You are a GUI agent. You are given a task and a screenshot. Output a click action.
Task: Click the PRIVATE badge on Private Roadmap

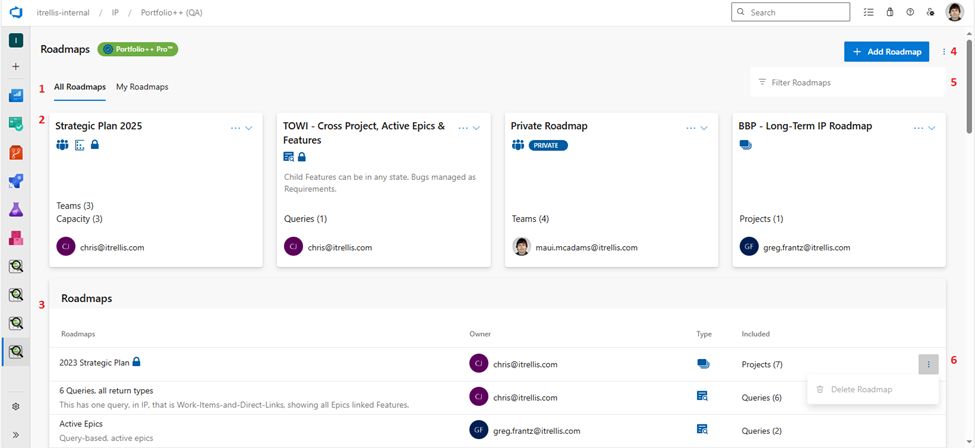click(548, 146)
